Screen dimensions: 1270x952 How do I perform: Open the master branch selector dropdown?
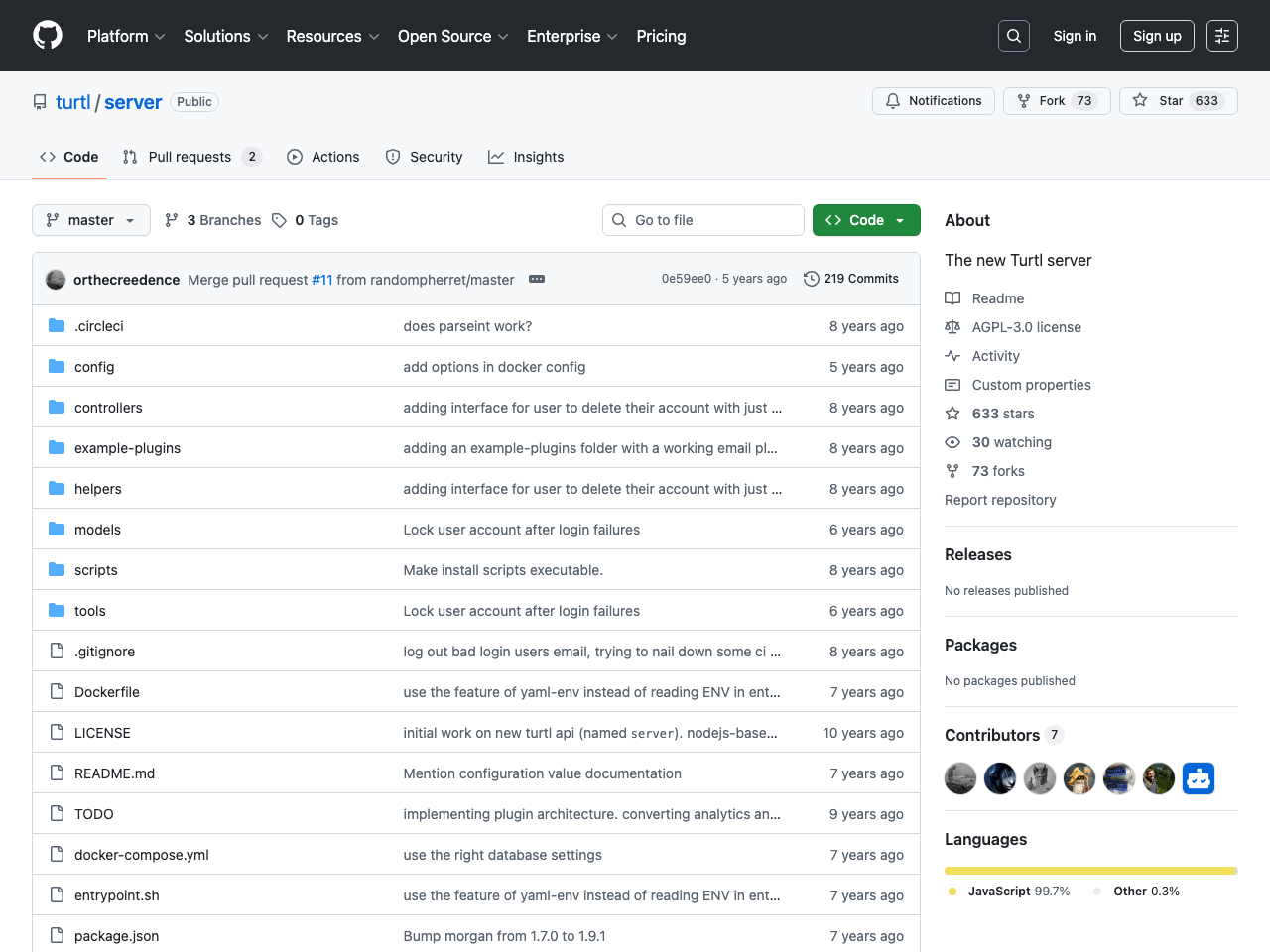pyautogui.click(x=90, y=220)
